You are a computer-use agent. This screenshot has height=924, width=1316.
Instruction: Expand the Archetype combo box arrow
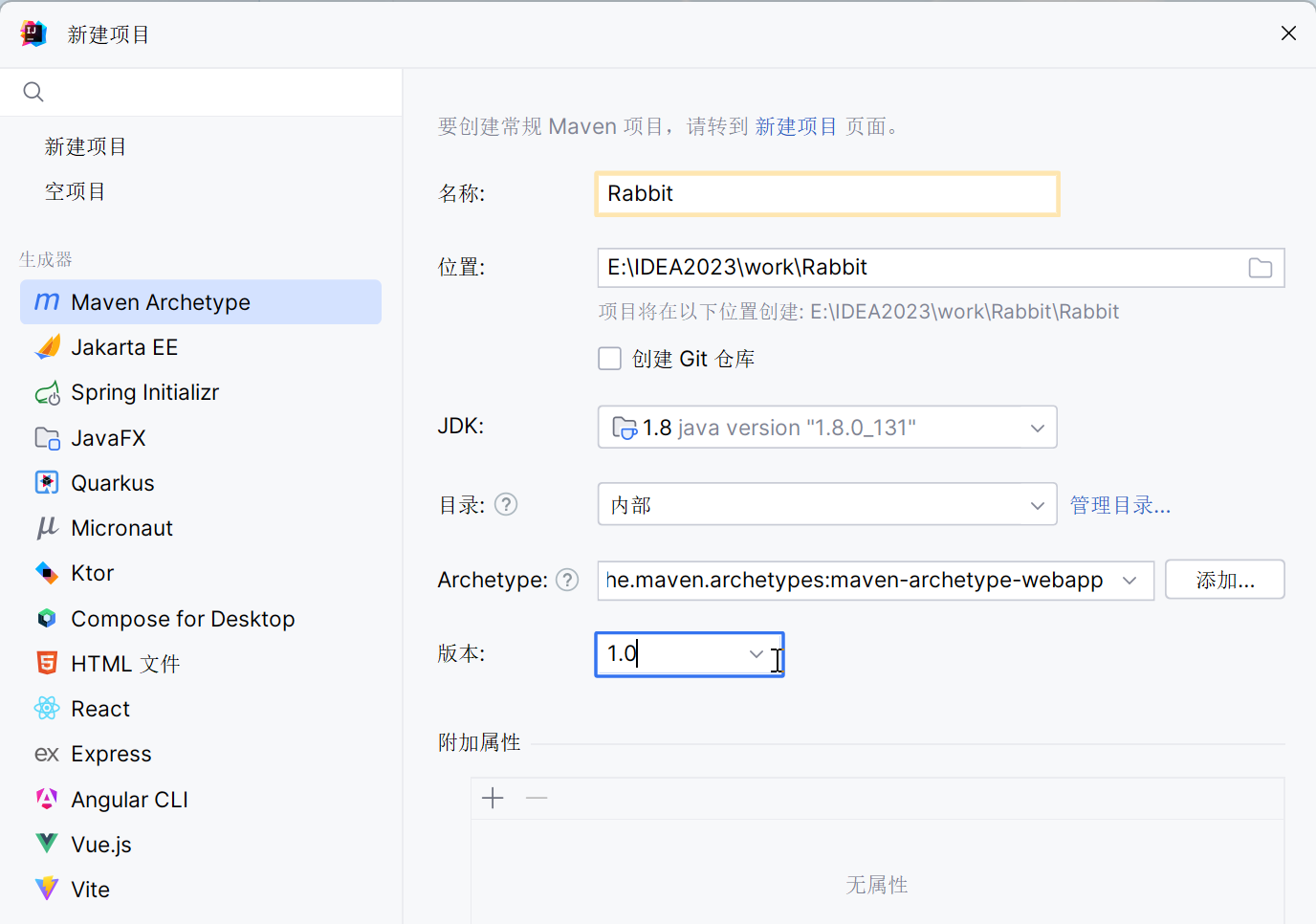tap(1130, 581)
